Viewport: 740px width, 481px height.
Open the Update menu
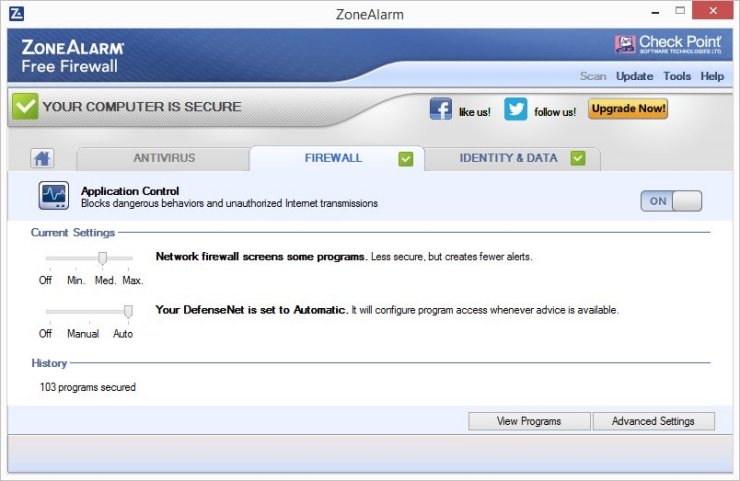(x=634, y=76)
